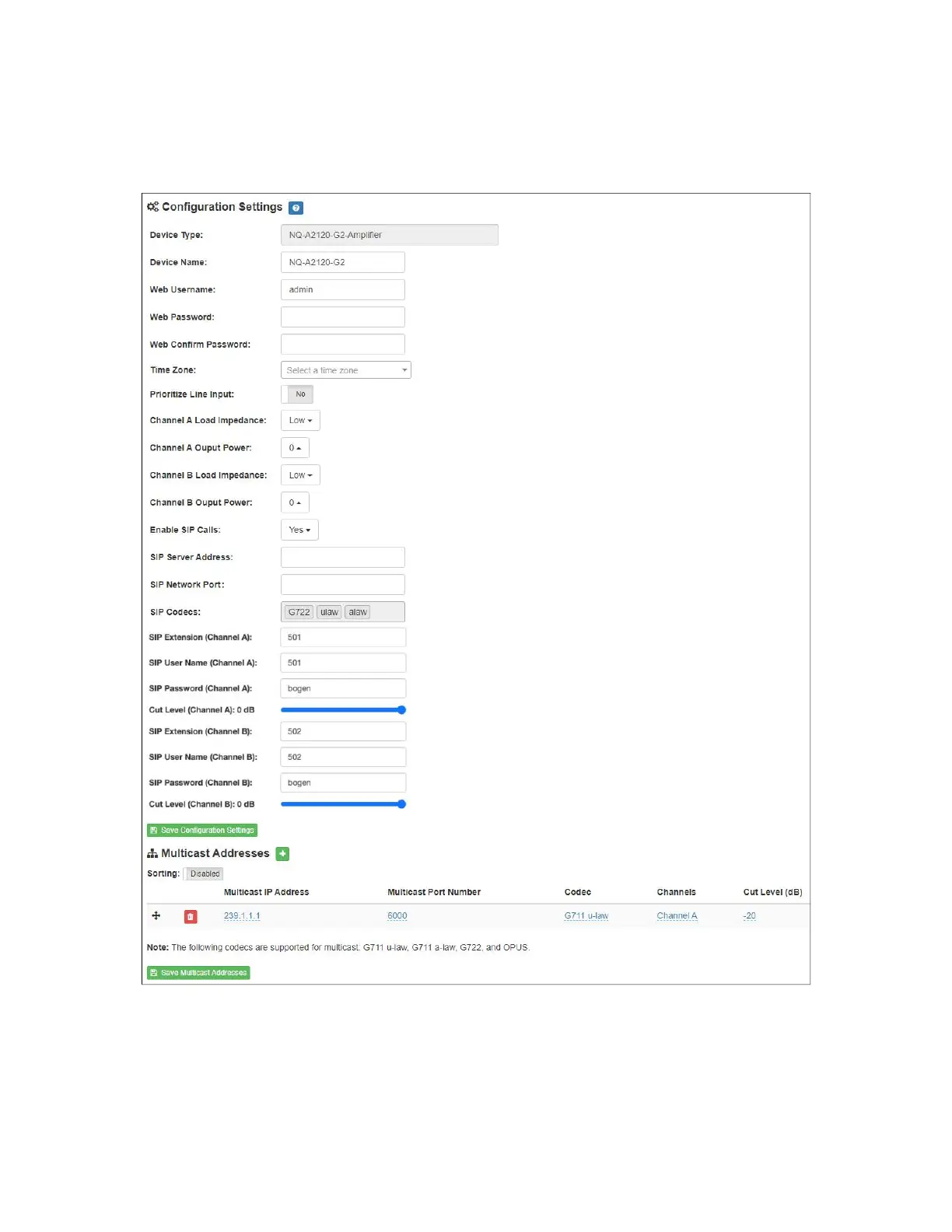This screenshot has height=1232, width=952.
Task: Open Channel B Load Impedance dropdown
Action: (x=300, y=475)
